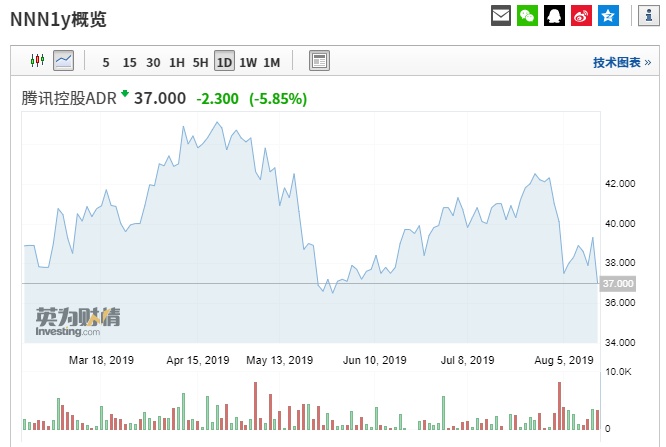Viewport: 666px width, 447px height.
Task: Click the Mar 18, 2019 date label
Action: [101, 360]
